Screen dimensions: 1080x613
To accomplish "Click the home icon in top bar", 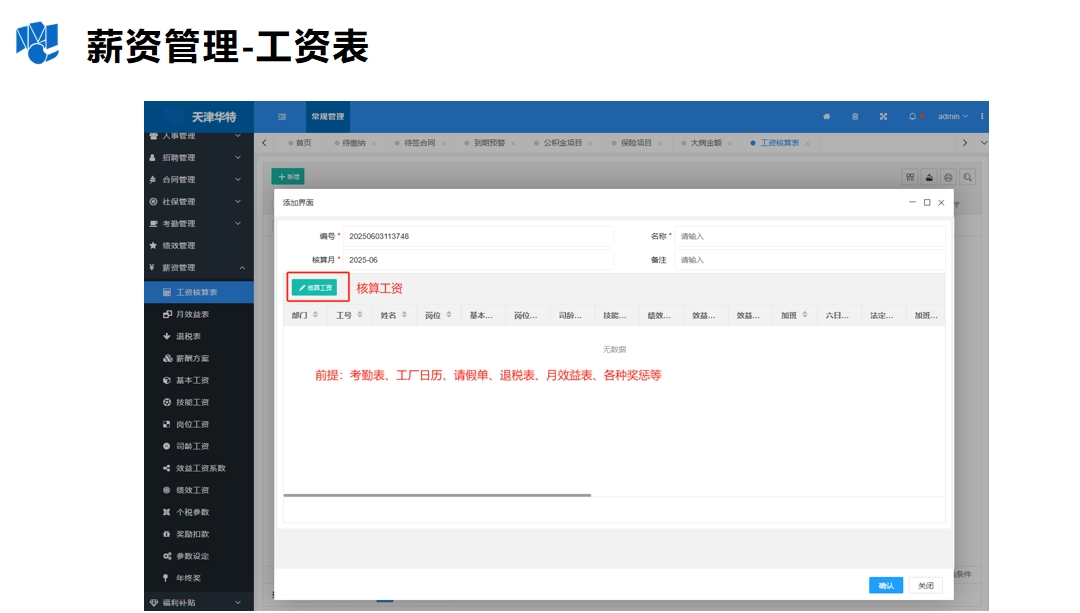I will point(826,116).
